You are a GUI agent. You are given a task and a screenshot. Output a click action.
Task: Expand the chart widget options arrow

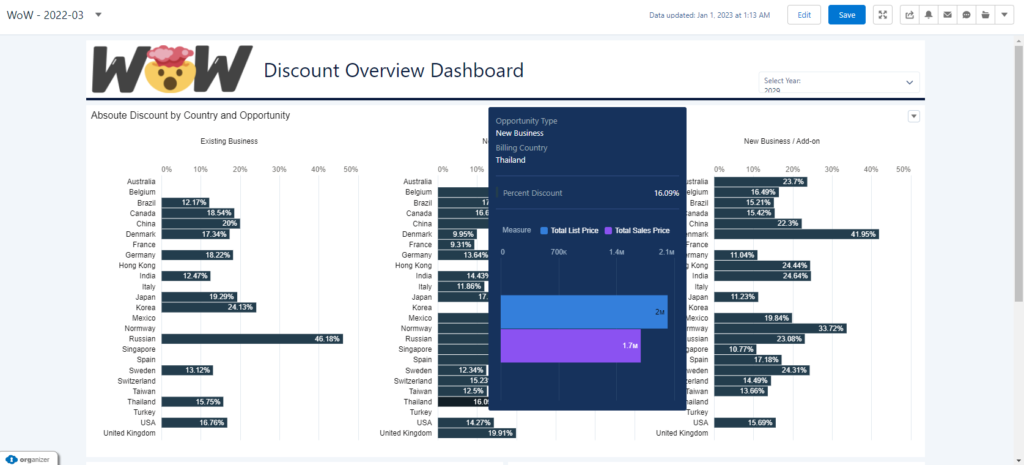[x=913, y=116]
